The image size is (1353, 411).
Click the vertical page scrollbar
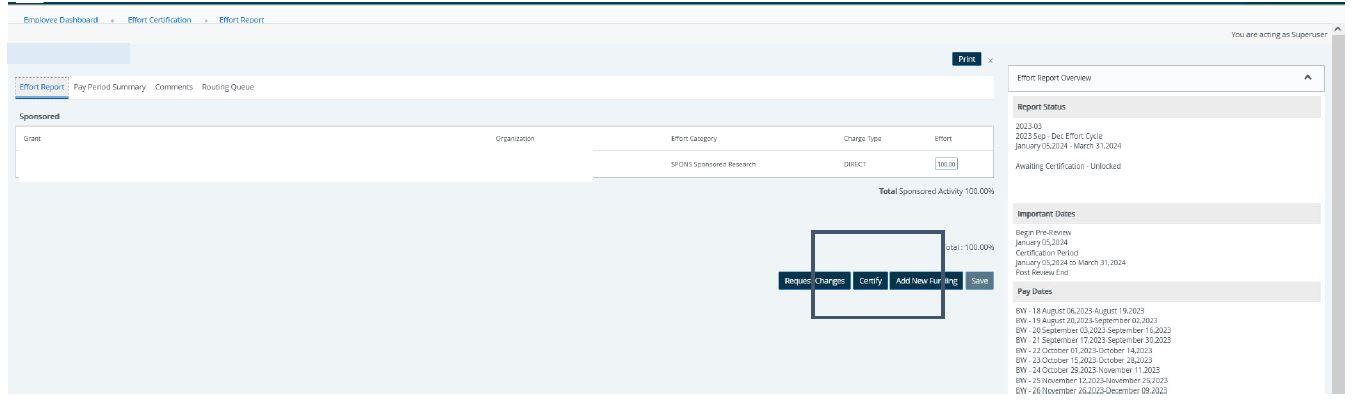coord(1339,210)
